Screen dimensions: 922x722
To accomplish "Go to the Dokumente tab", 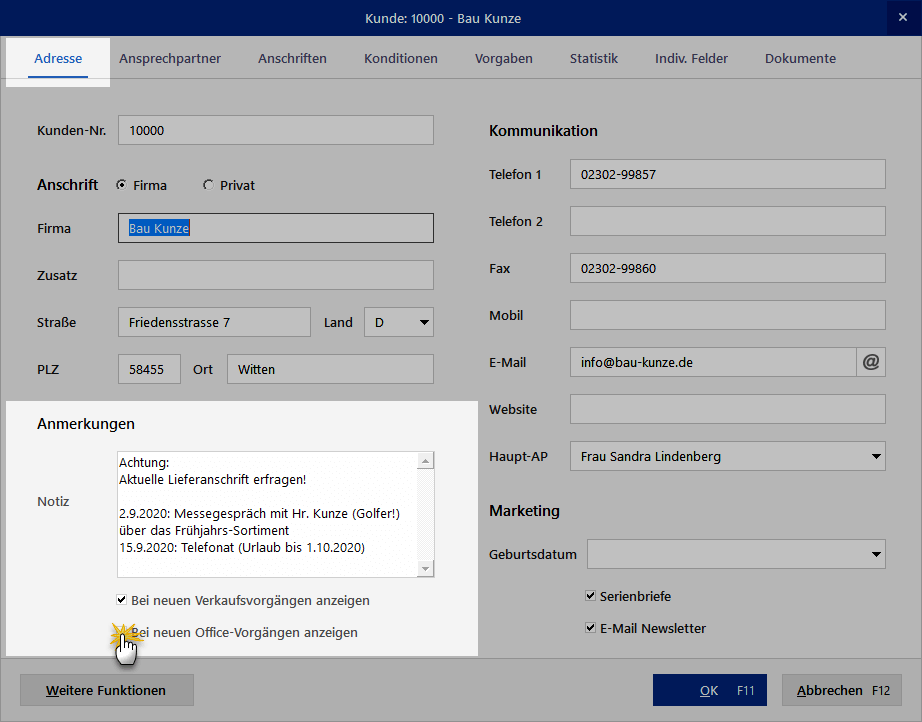I will tap(800, 59).
